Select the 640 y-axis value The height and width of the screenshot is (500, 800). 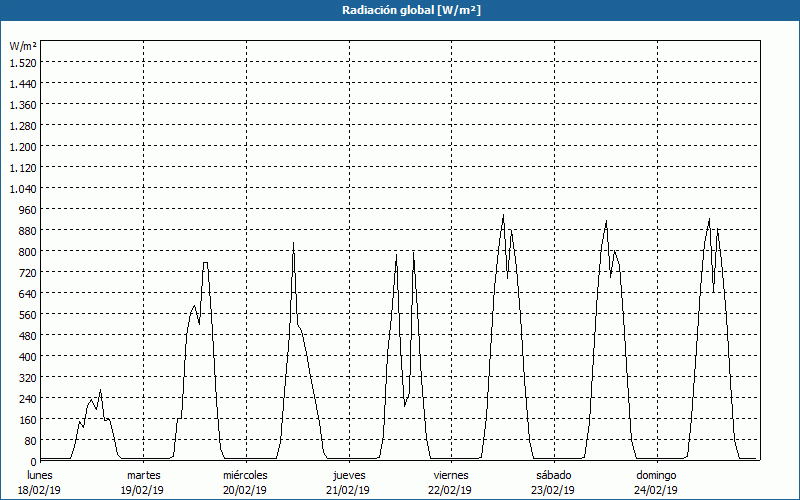pyautogui.click(x=27, y=293)
